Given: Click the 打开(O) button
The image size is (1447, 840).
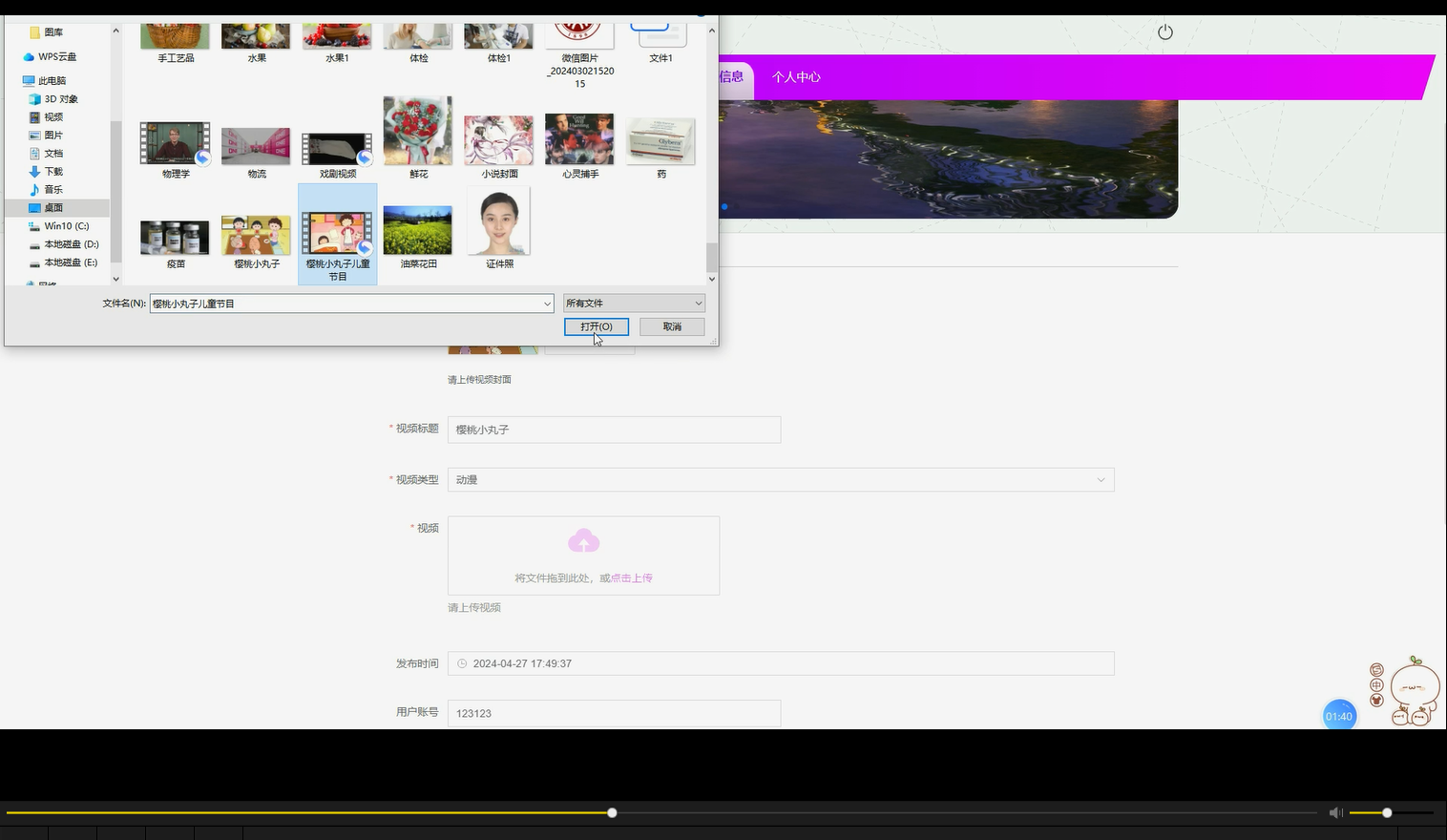Looking at the screenshot, I should coord(597,326).
